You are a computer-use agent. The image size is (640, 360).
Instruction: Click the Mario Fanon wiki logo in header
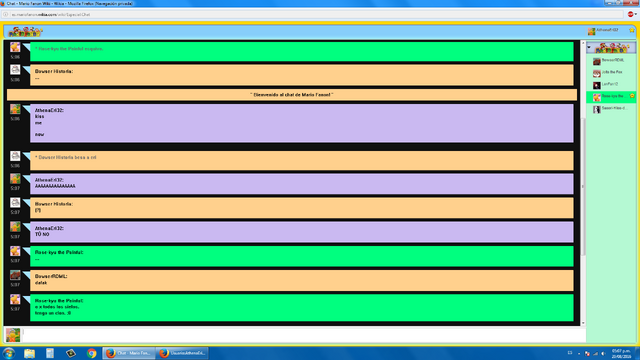click(x=25, y=31)
